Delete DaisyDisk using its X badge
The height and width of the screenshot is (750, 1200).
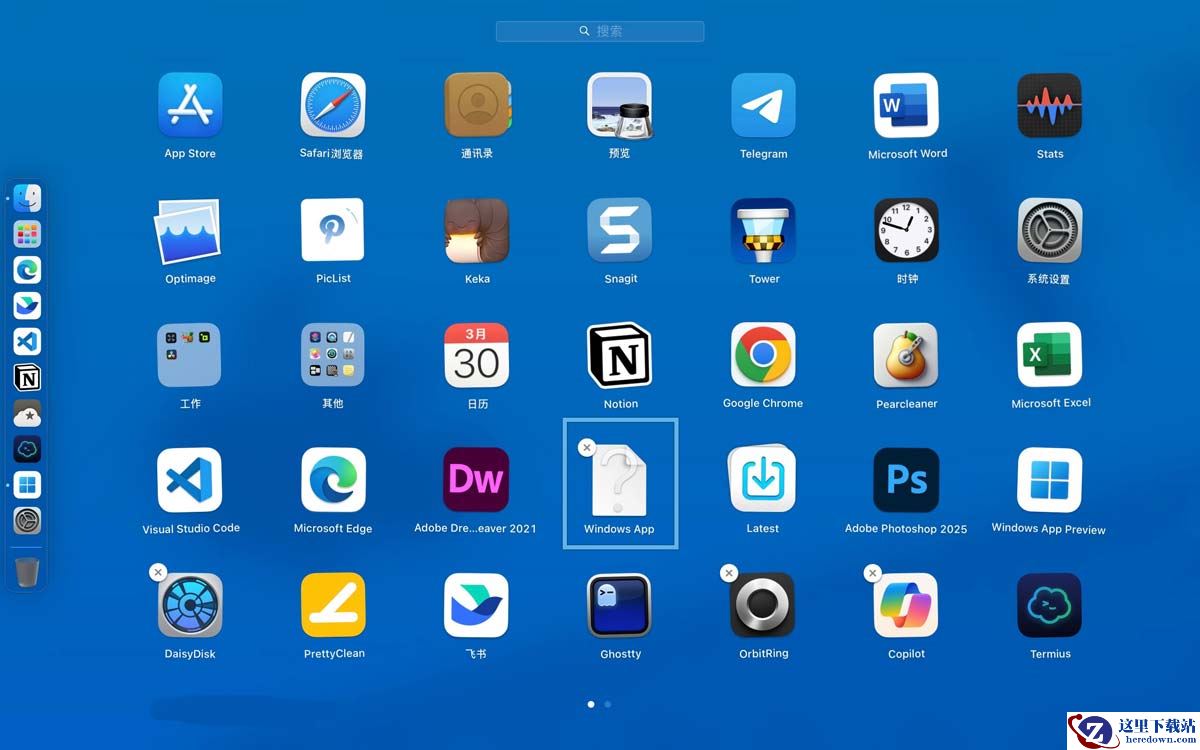pyautogui.click(x=157, y=572)
